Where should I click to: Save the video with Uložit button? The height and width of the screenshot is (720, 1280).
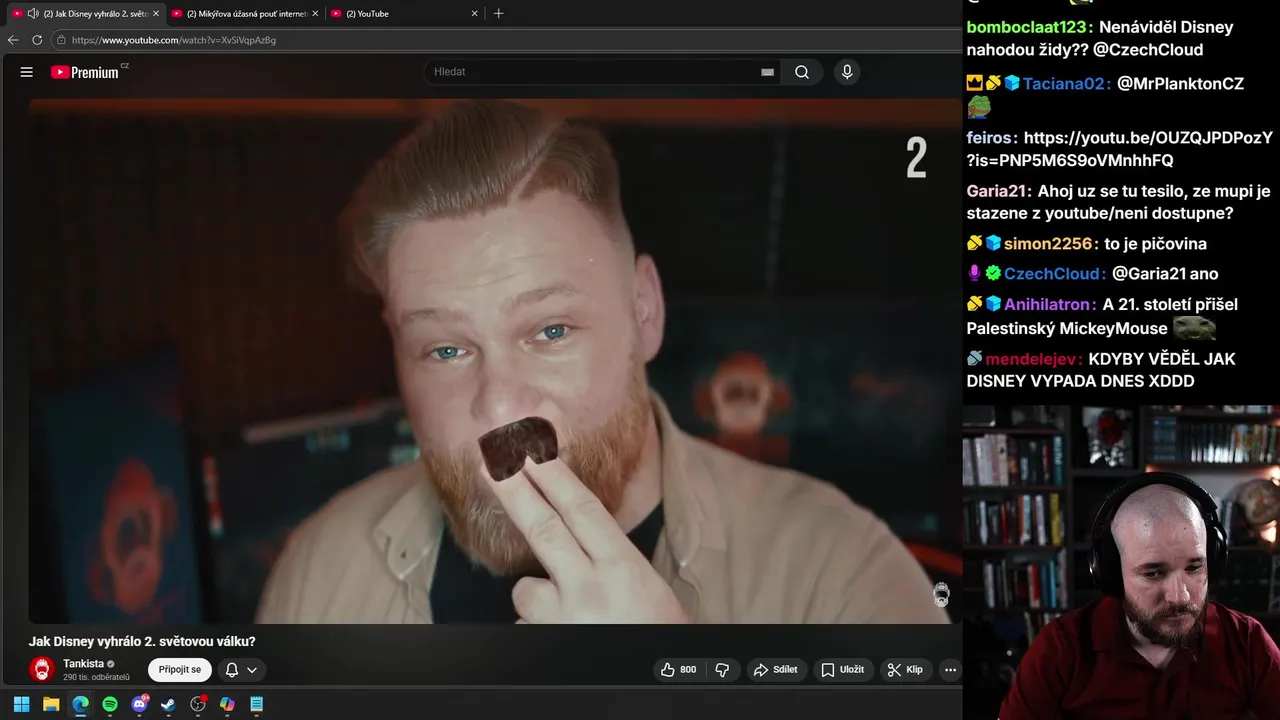842,670
